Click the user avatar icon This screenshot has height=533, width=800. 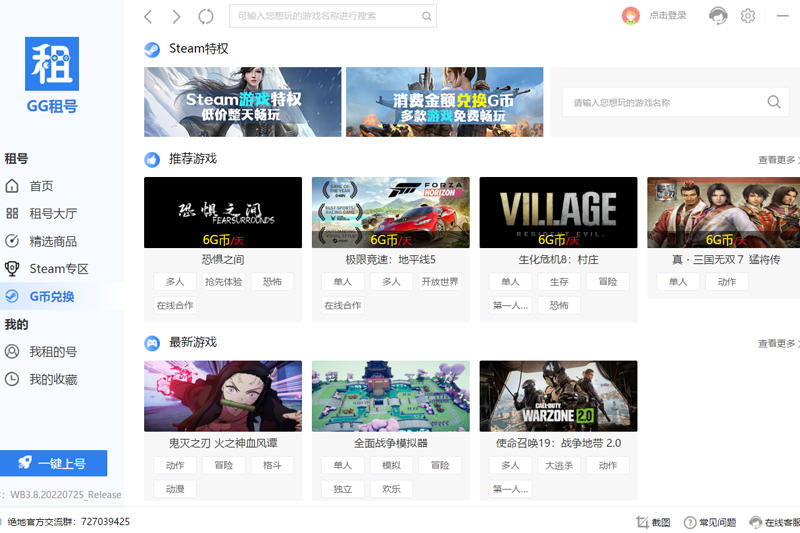coord(631,15)
